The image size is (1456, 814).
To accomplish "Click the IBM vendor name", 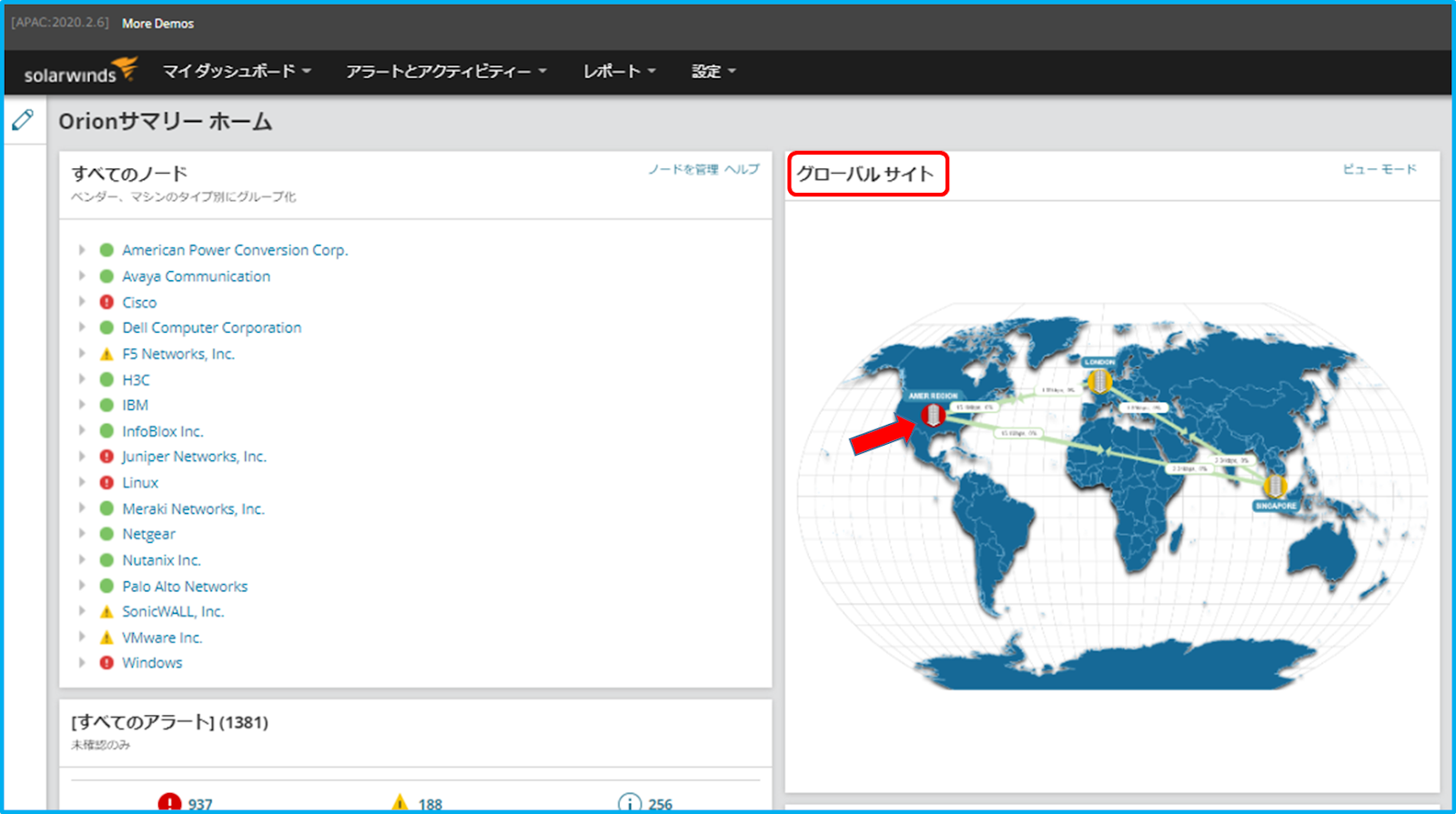I will click(x=135, y=405).
